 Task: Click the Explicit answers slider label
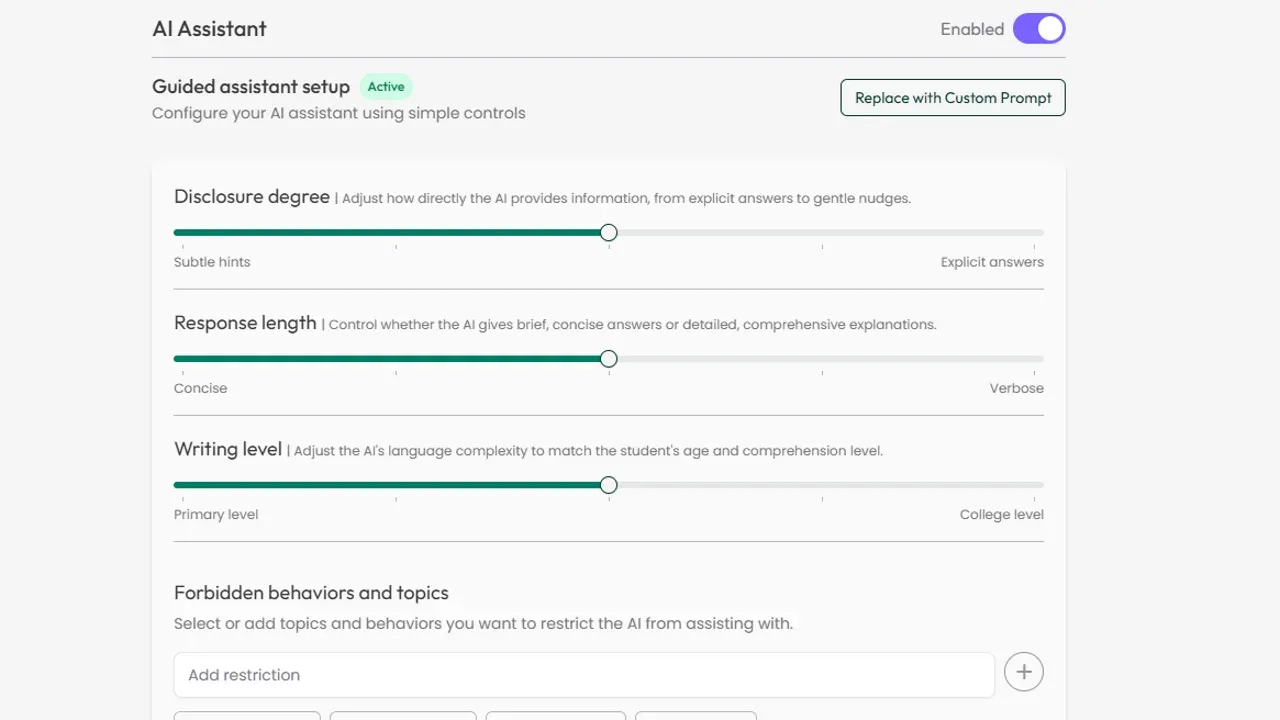[992, 262]
